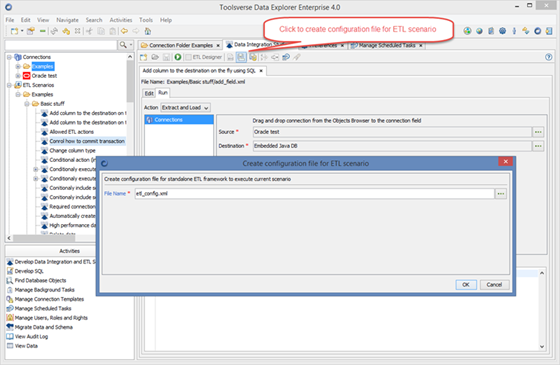
Task: Click the Source Oracle test field
Action: 392,132
